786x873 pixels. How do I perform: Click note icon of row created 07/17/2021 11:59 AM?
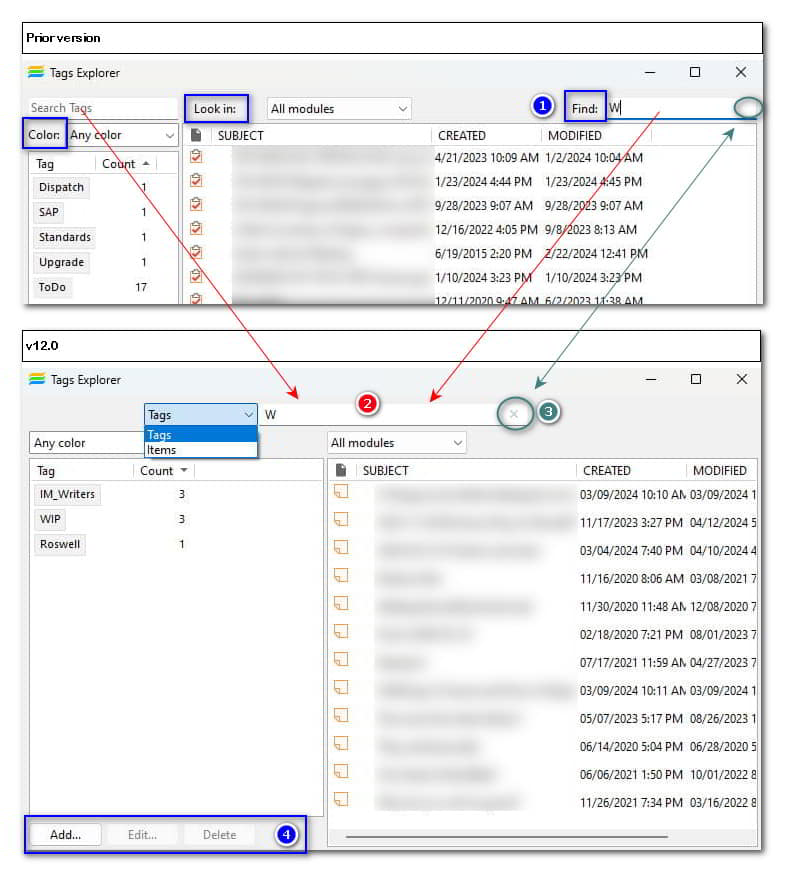(x=341, y=659)
